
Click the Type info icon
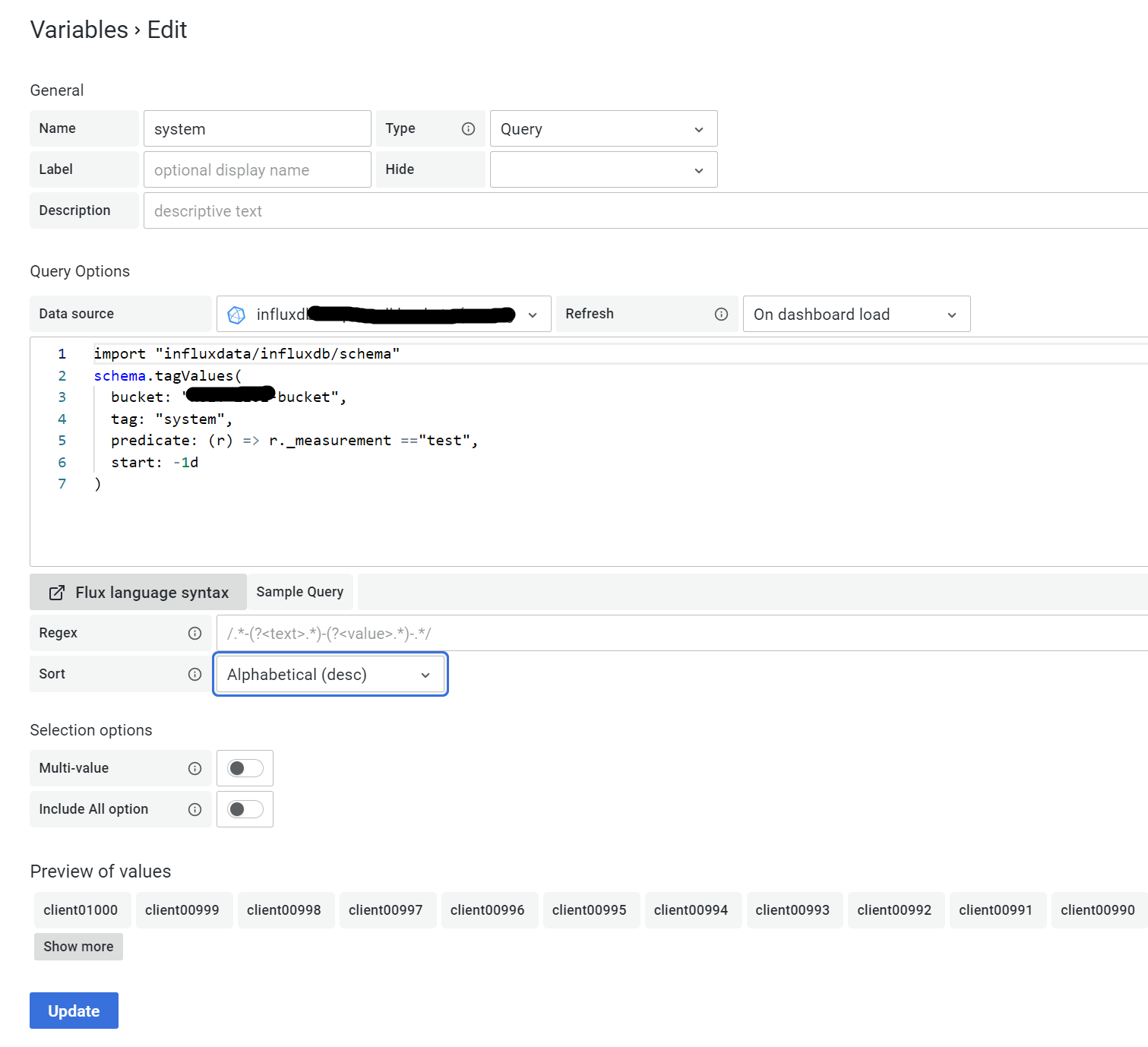(x=470, y=128)
